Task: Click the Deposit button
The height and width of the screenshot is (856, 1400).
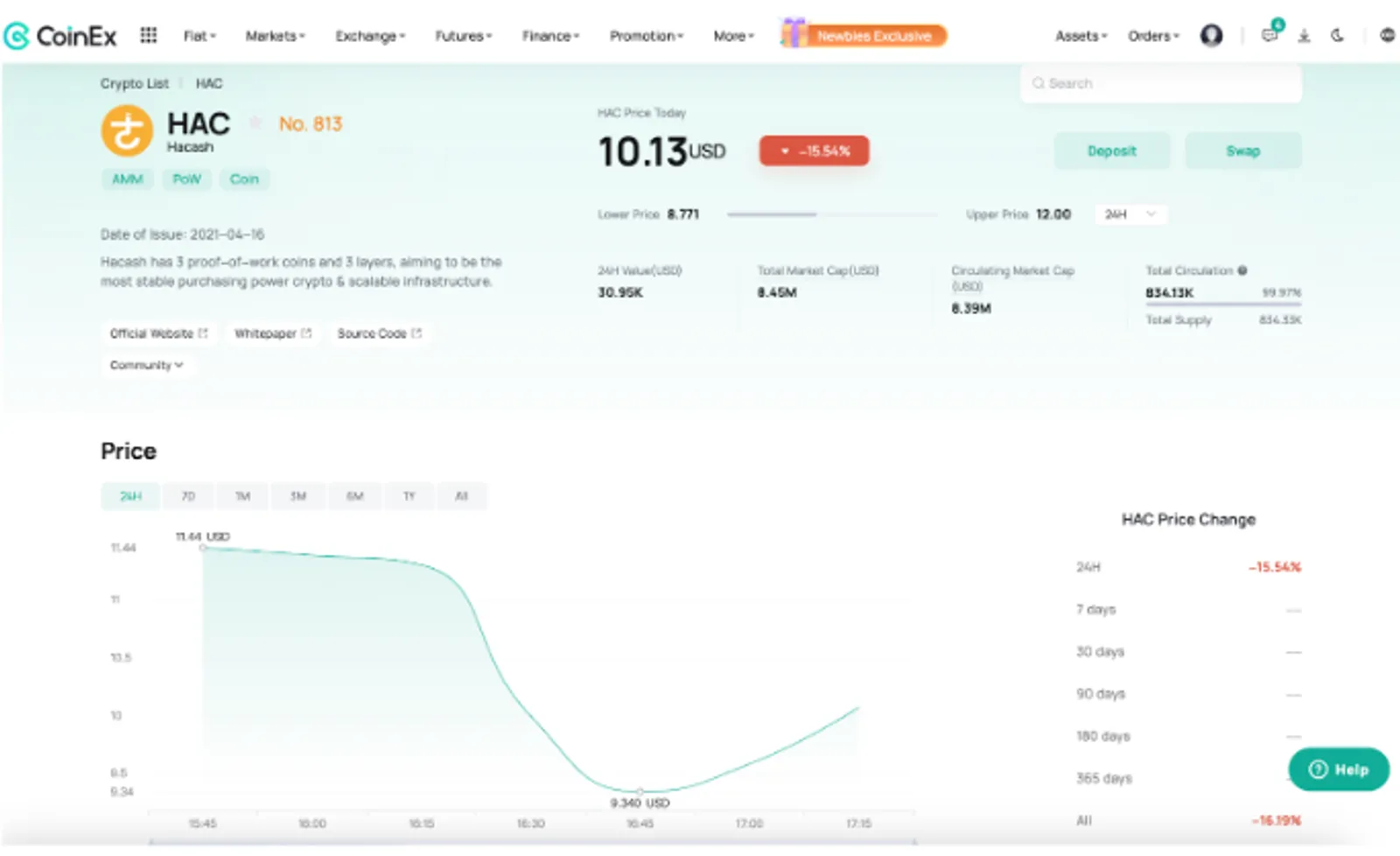Action: pyautogui.click(x=1111, y=151)
